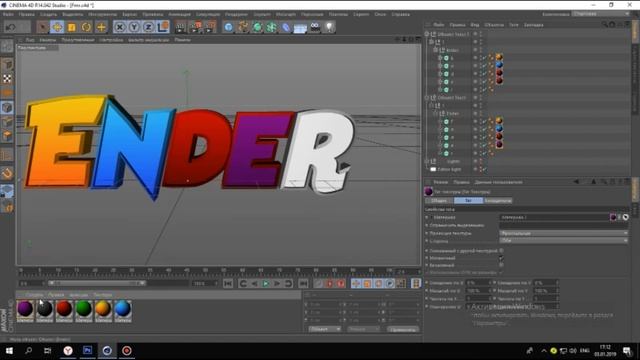Toggle X axis lock button

pos(120,27)
